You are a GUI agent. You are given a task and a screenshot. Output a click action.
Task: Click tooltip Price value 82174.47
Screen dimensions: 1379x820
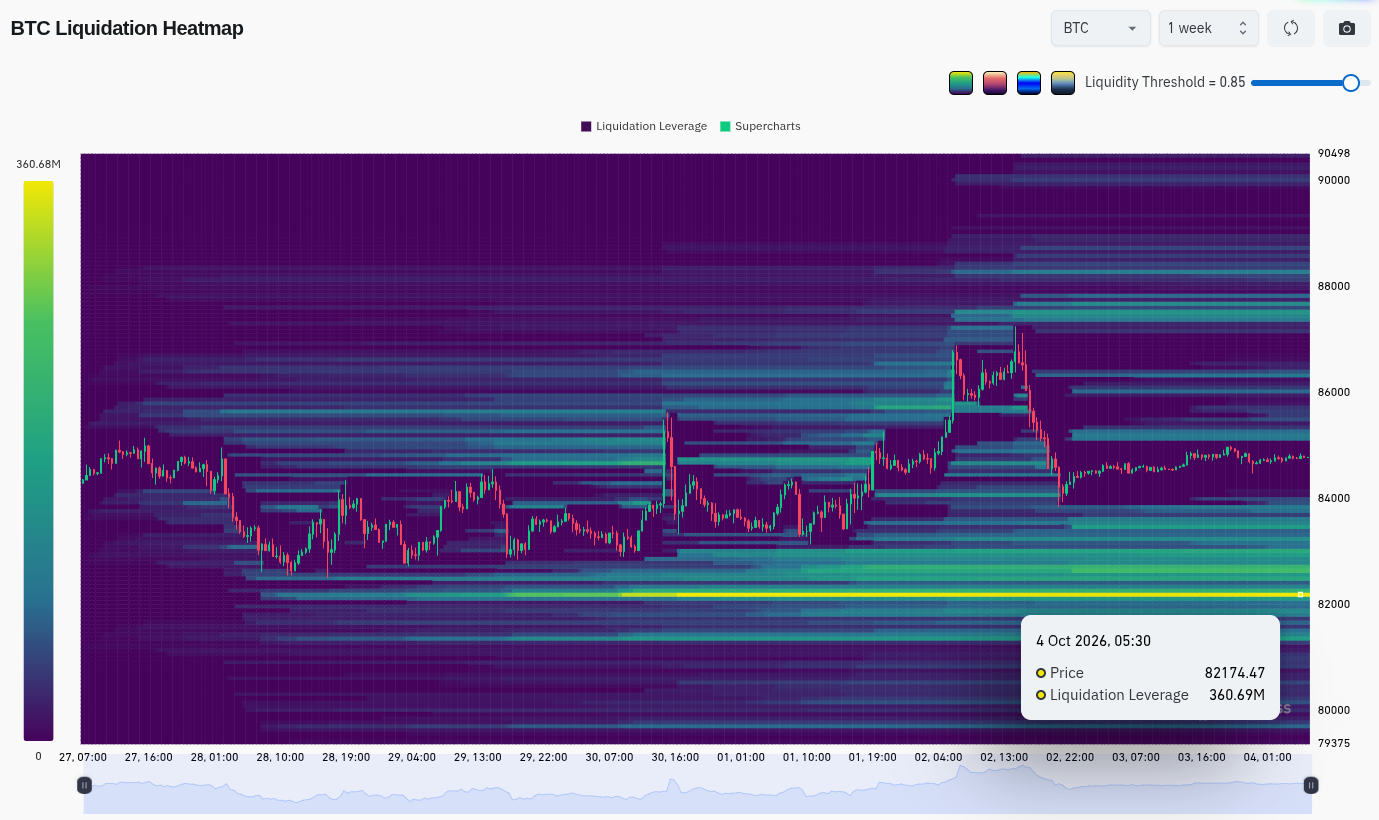pyautogui.click(x=1235, y=673)
